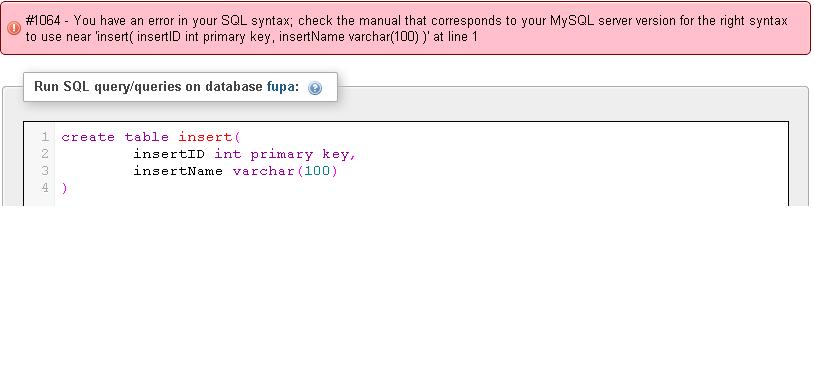Image resolution: width=814 pixels, height=384 pixels.
Task: Click the 'primary' keyword in the editor
Action: 282,155
